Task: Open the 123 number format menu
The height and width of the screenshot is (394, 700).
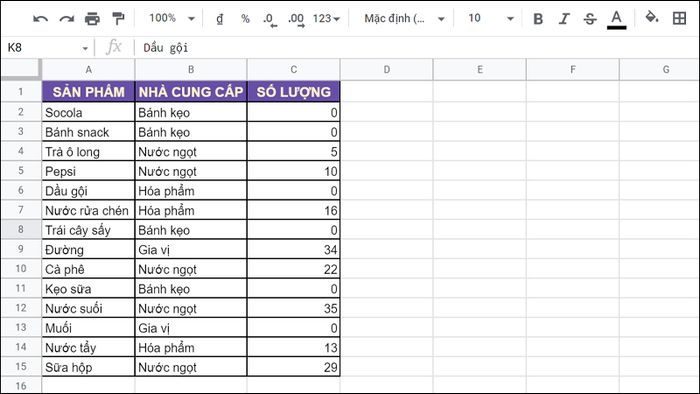Action: click(x=326, y=19)
